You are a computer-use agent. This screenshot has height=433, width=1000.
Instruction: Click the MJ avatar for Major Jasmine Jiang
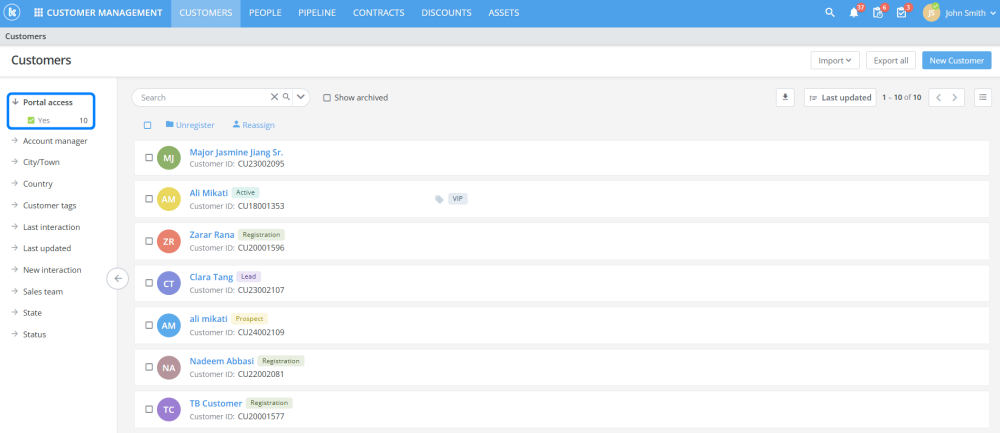[x=168, y=158]
